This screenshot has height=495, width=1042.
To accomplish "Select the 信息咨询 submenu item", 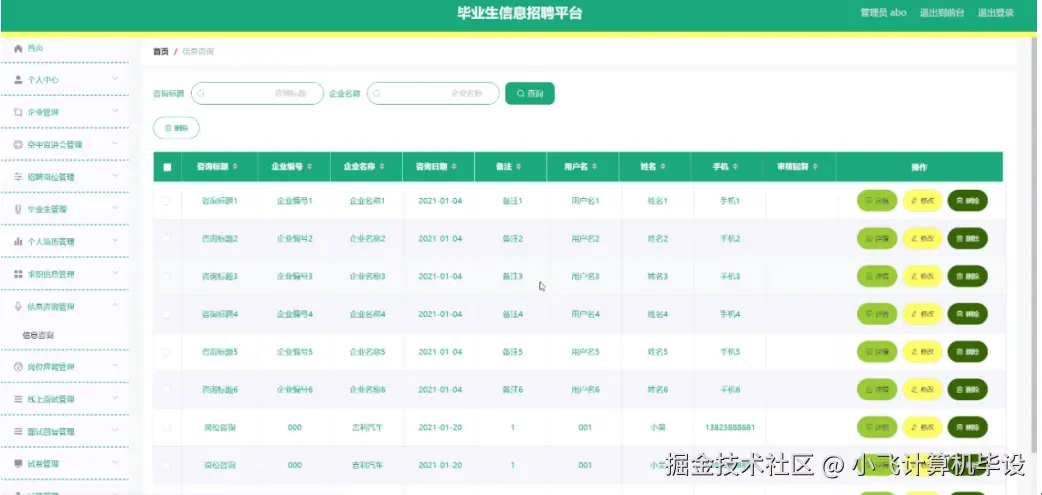I will 38,336.
